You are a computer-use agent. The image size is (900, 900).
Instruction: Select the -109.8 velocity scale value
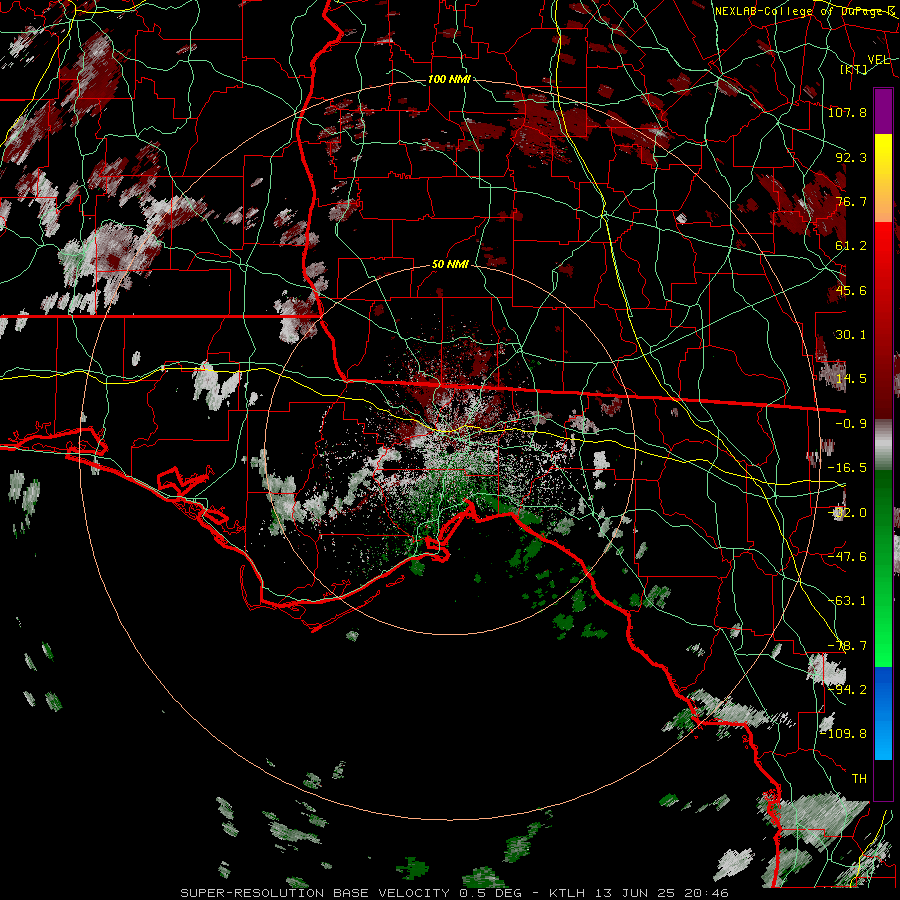click(844, 734)
